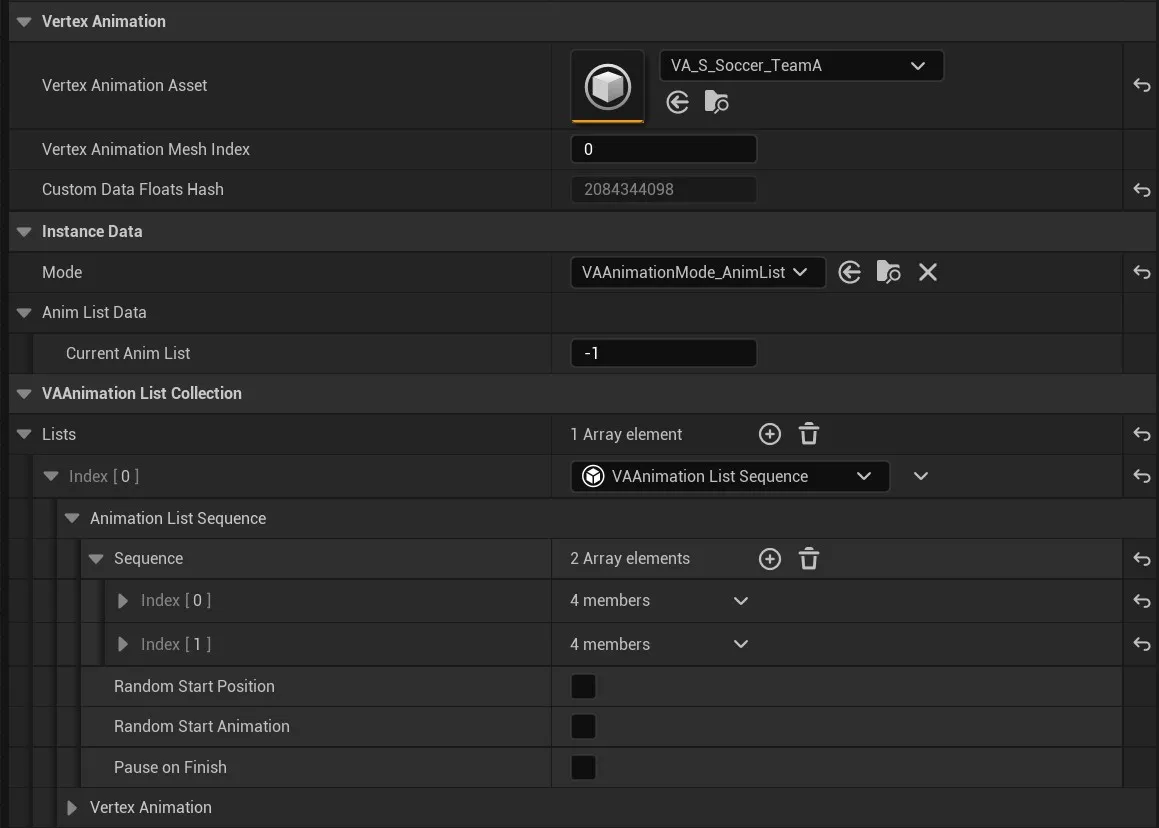Delete all Sequence array elements

808,559
